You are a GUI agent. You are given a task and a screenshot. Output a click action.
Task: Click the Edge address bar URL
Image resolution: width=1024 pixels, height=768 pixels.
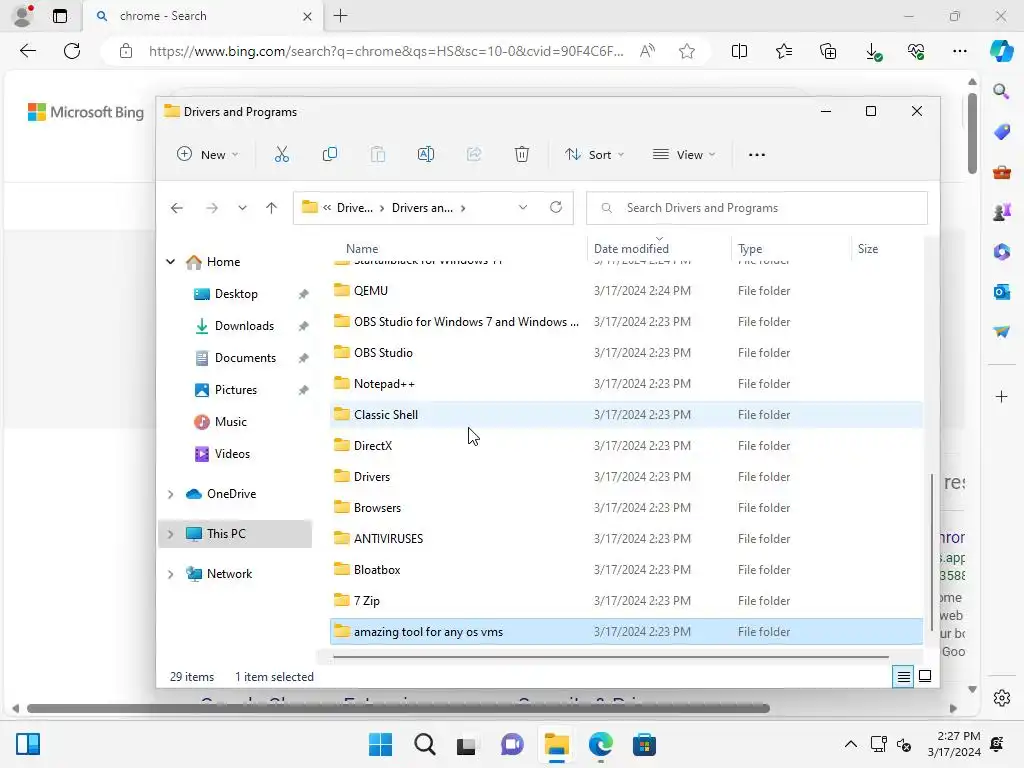coord(385,51)
